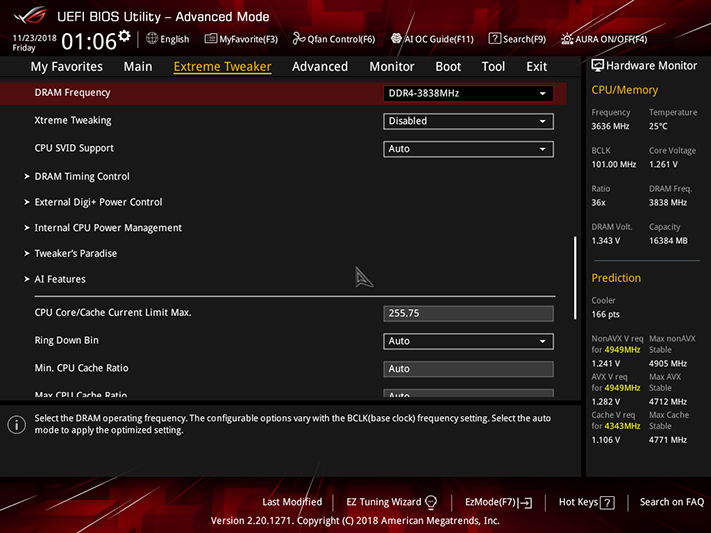Click the 101.00 MHz BCLK value

point(614,164)
